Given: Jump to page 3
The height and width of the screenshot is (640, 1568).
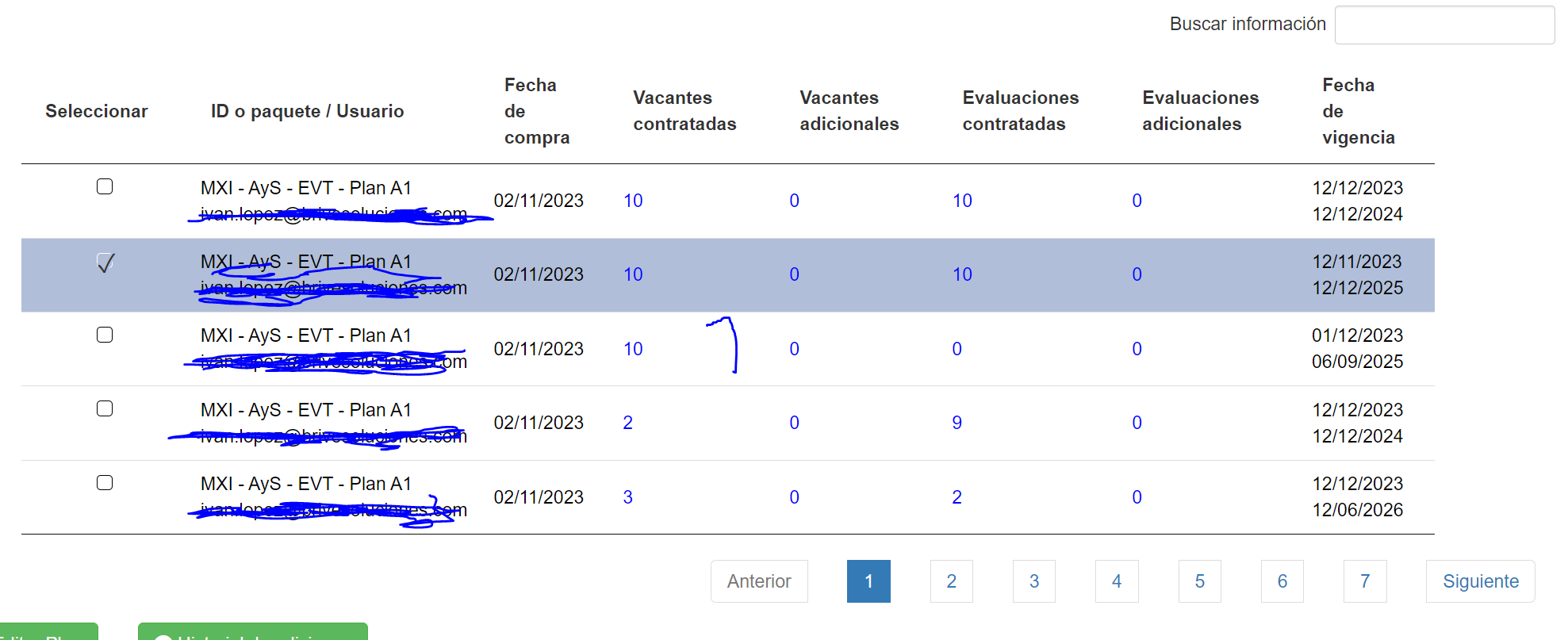Looking at the screenshot, I should 1034,581.
